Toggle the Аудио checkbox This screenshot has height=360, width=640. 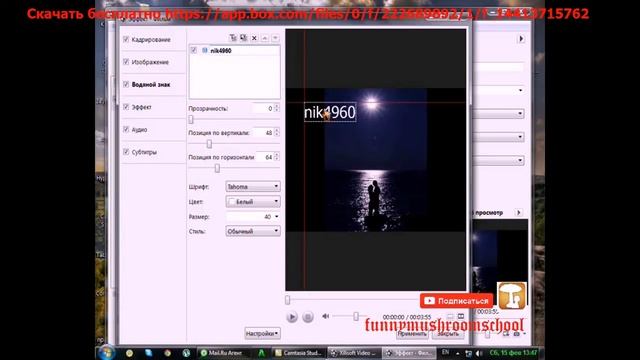pyautogui.click(x=126, y=129)
